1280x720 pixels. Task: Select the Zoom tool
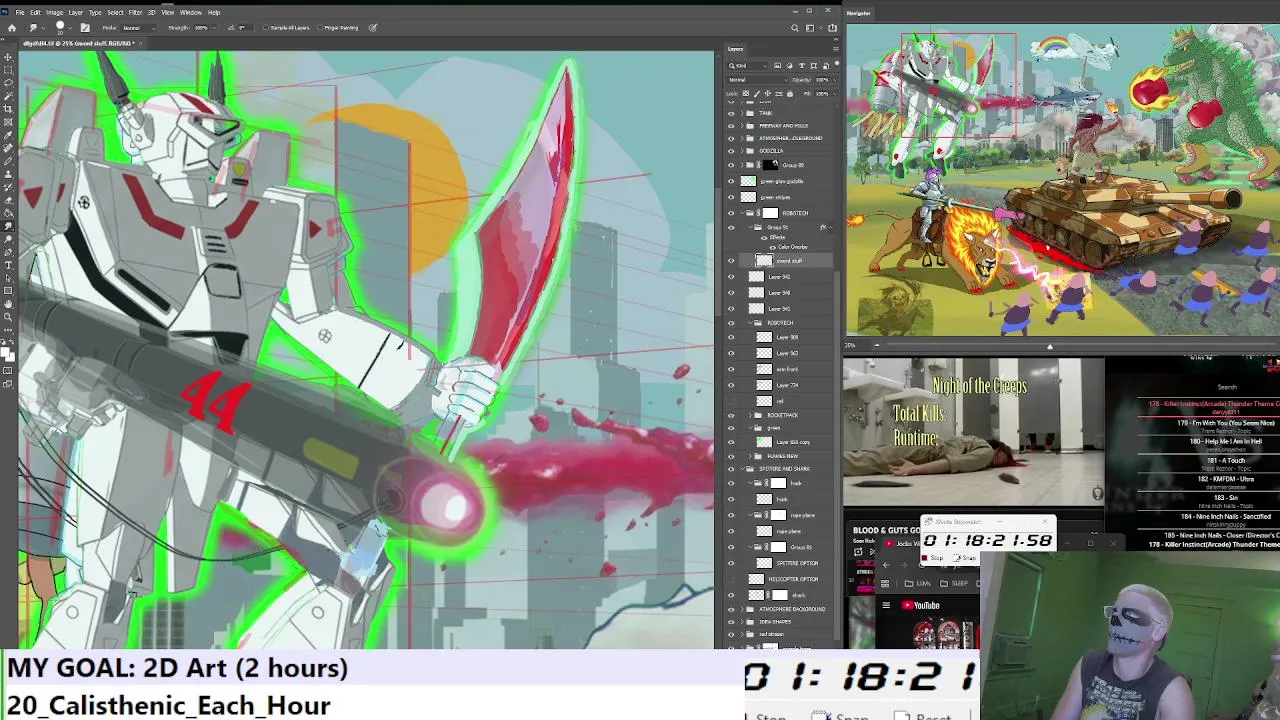[x=8, y=317]
